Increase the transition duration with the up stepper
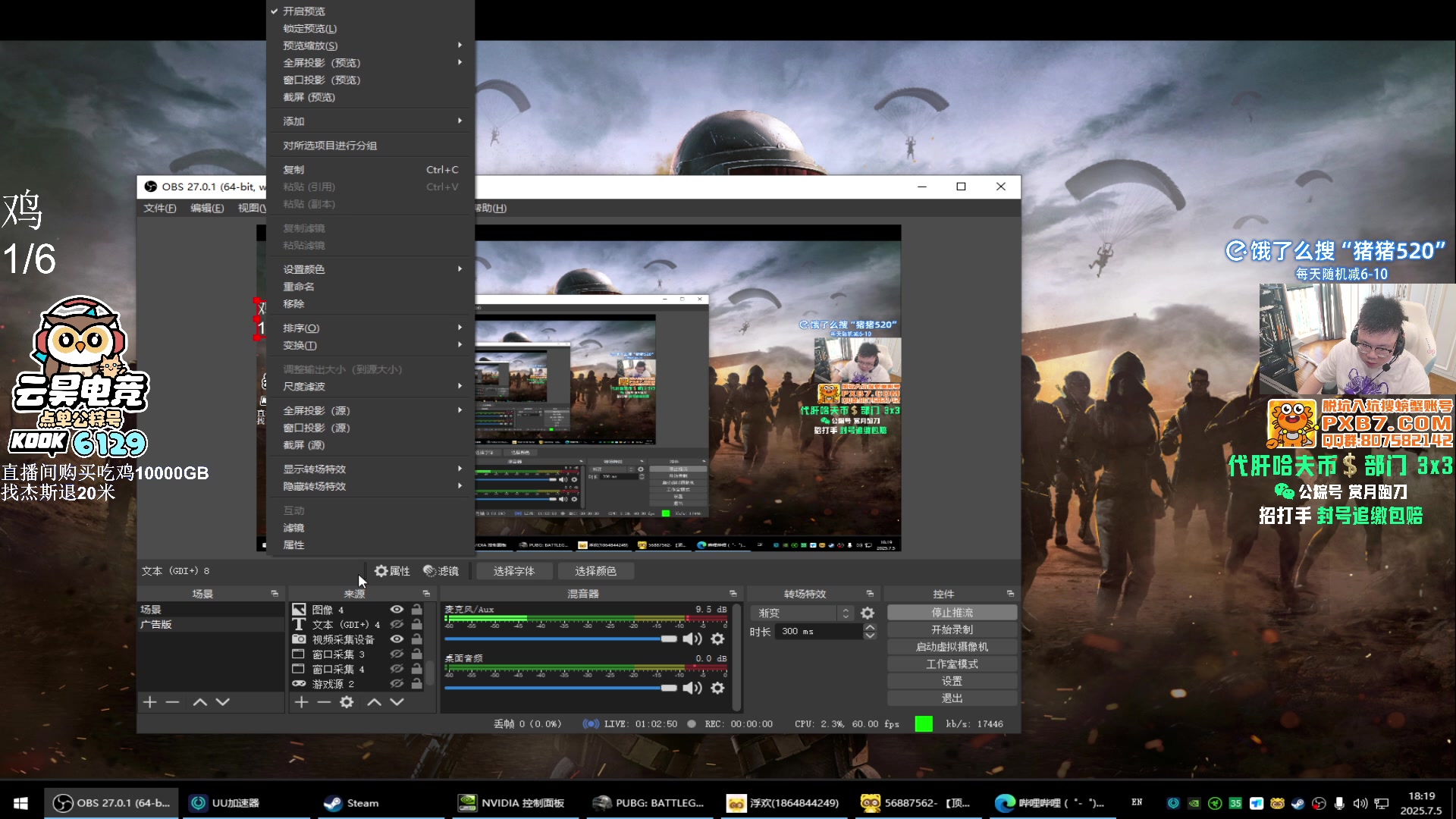Screen dimensions: 1456x819 coord(870,628)
